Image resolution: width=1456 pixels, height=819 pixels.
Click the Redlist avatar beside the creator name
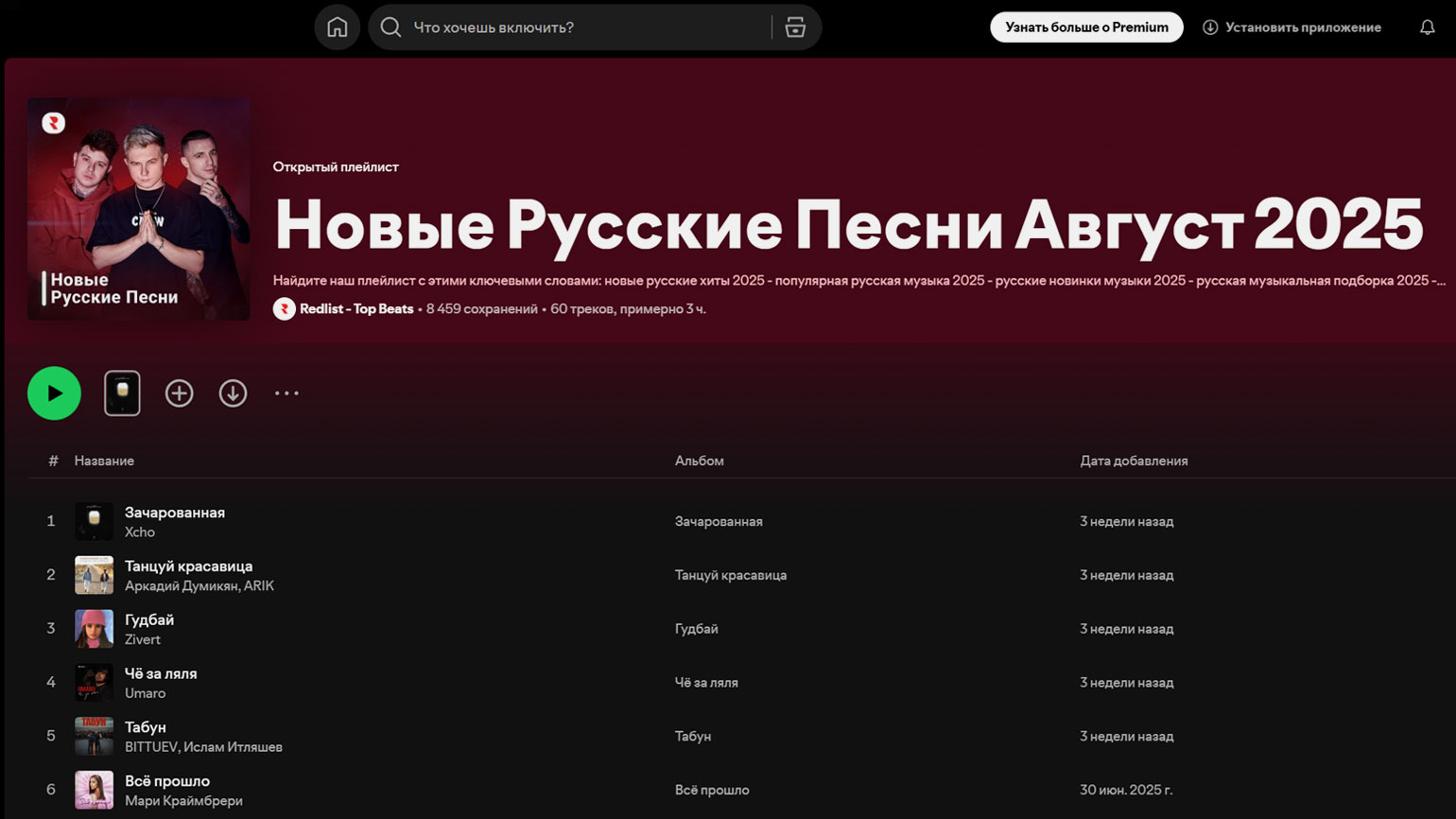click(285, 309)
